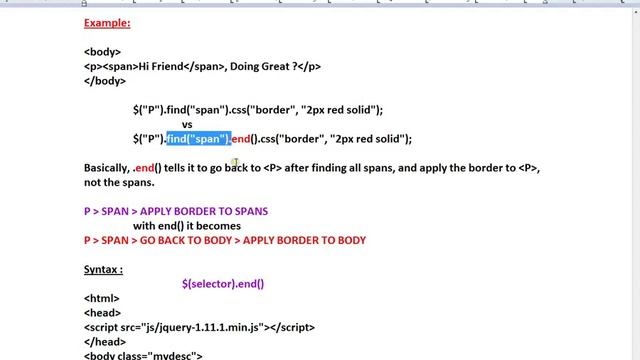The width and height of the screenshot is (640, 360).
Task: Click the '<body>' line under Example
Action: 102,52
